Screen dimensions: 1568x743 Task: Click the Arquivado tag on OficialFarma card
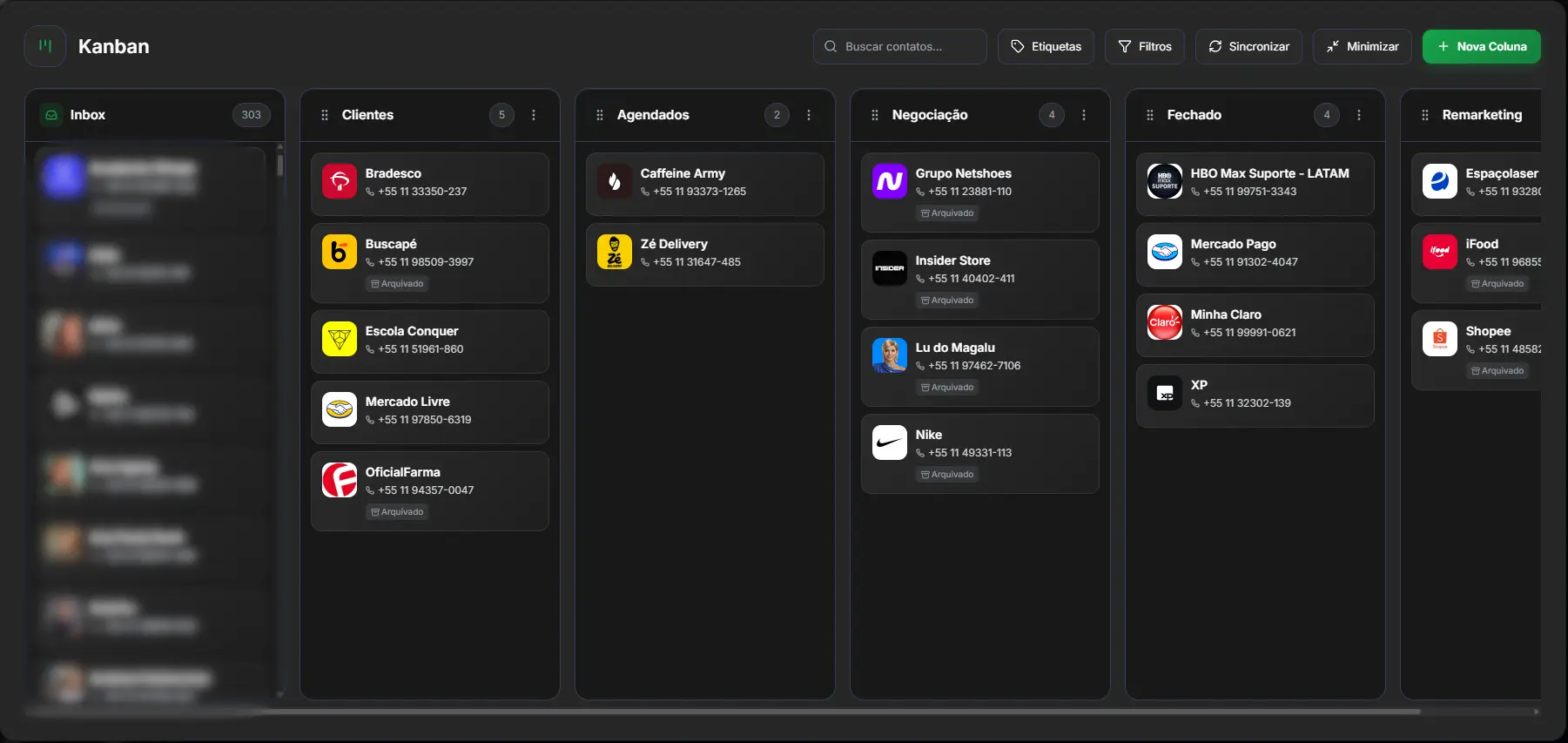pos(397,512)
